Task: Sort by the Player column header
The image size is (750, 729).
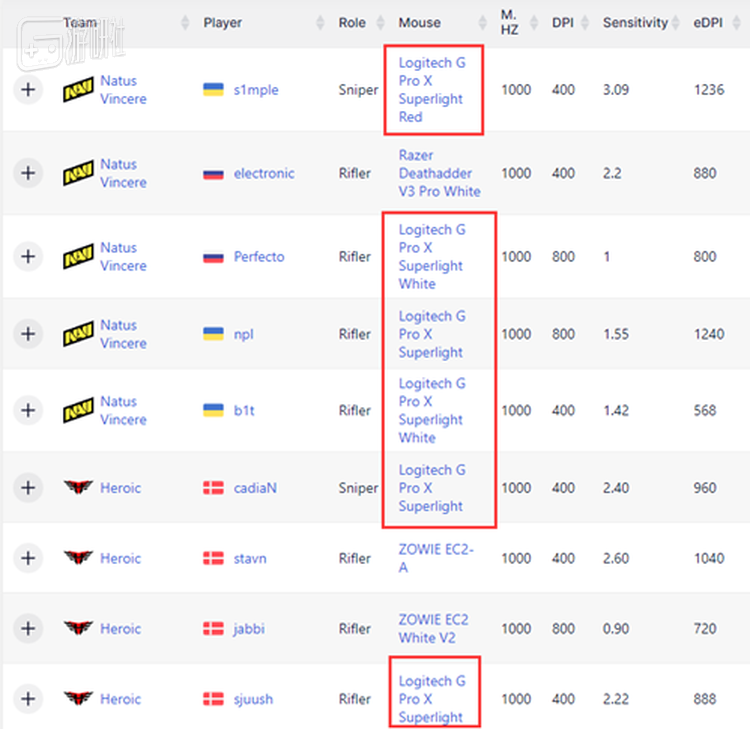Action: click(x=222, y=22)
